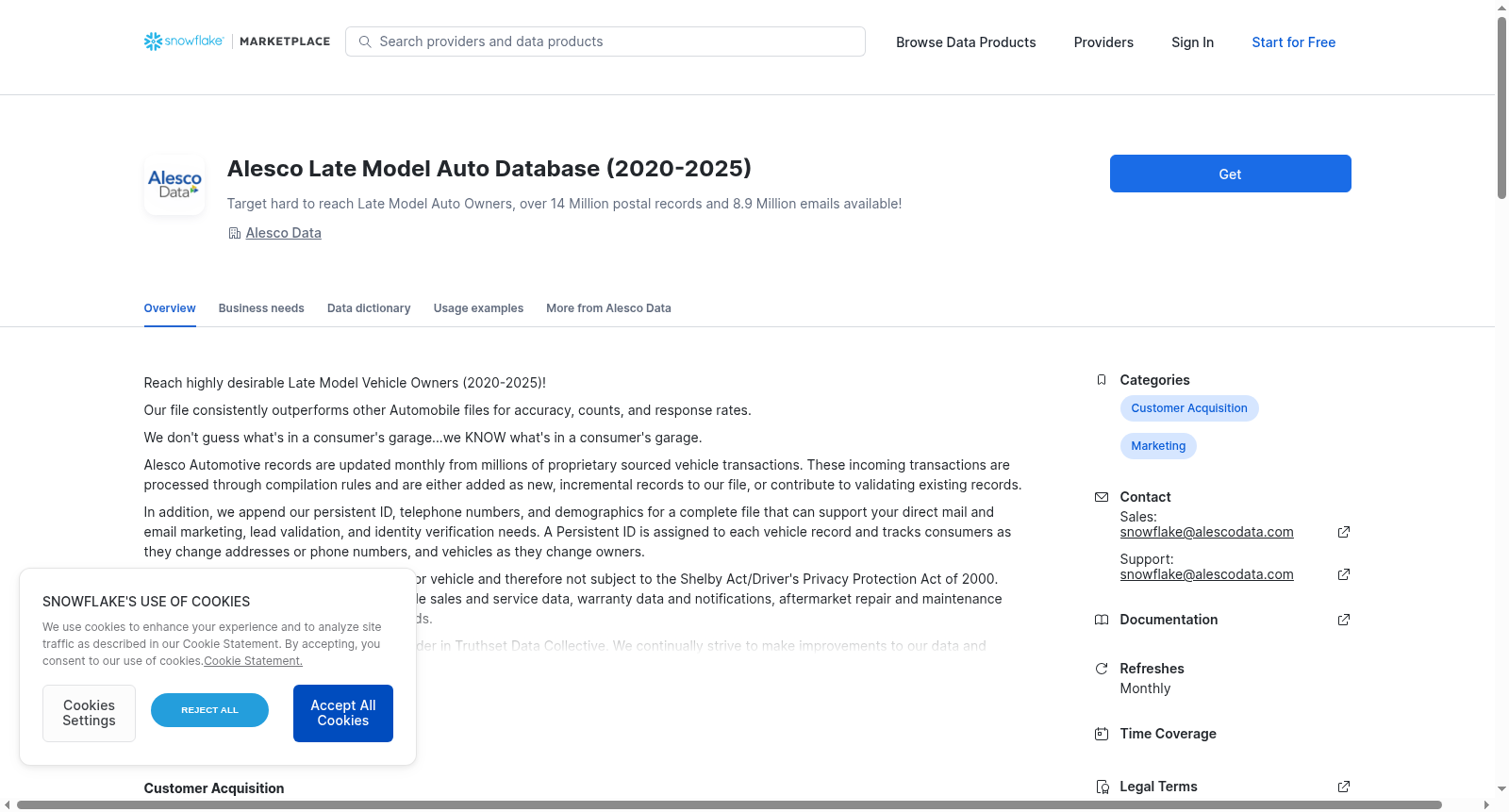
Task: Open Legal Terms external link icon
Action: click(1344, 787)
